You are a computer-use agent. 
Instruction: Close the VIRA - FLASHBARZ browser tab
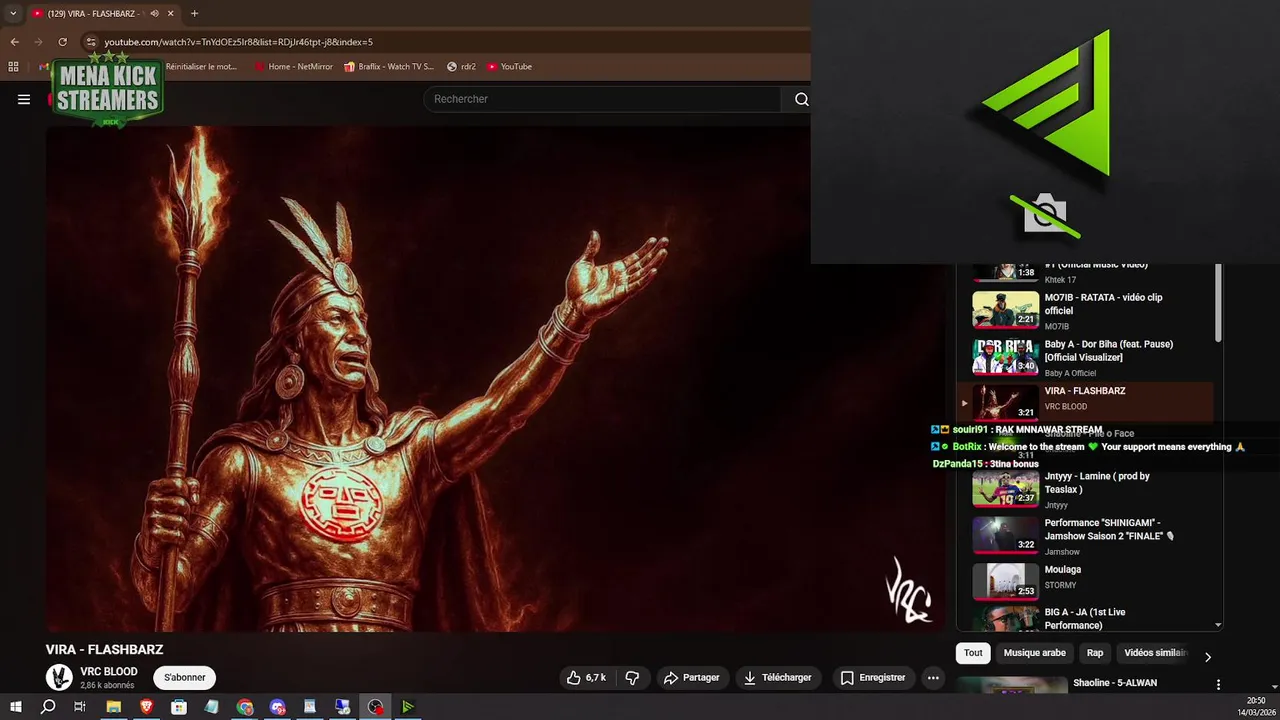coord(171,14)
